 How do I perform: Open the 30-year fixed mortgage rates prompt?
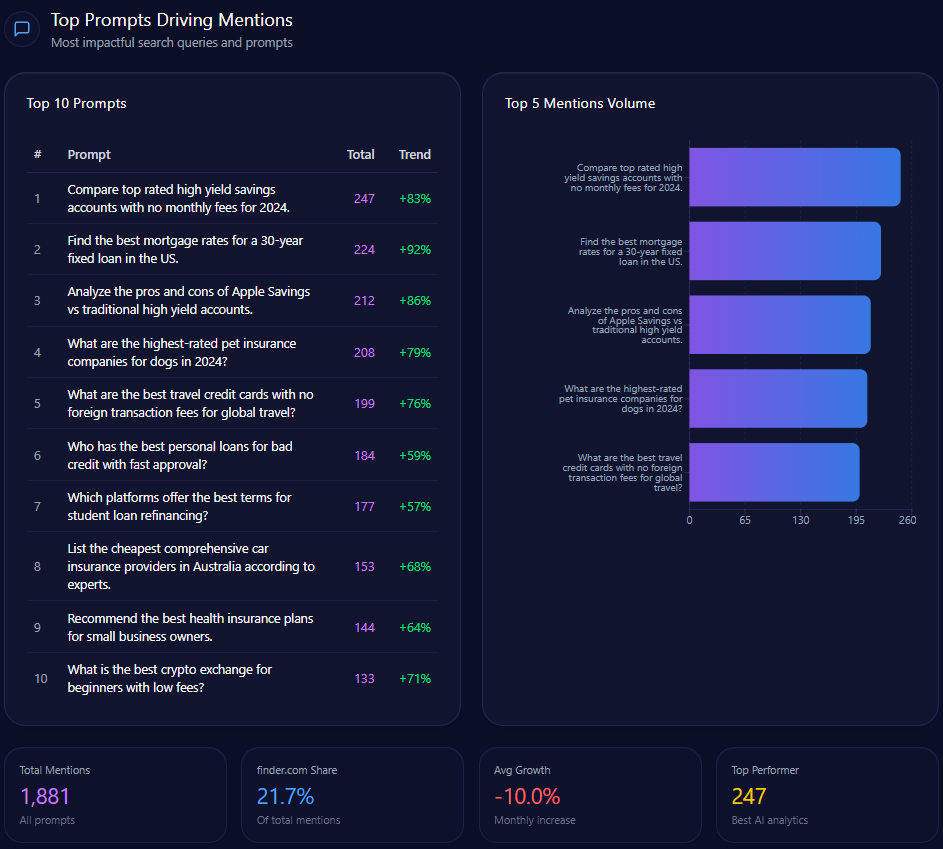[x=185, y=249]
